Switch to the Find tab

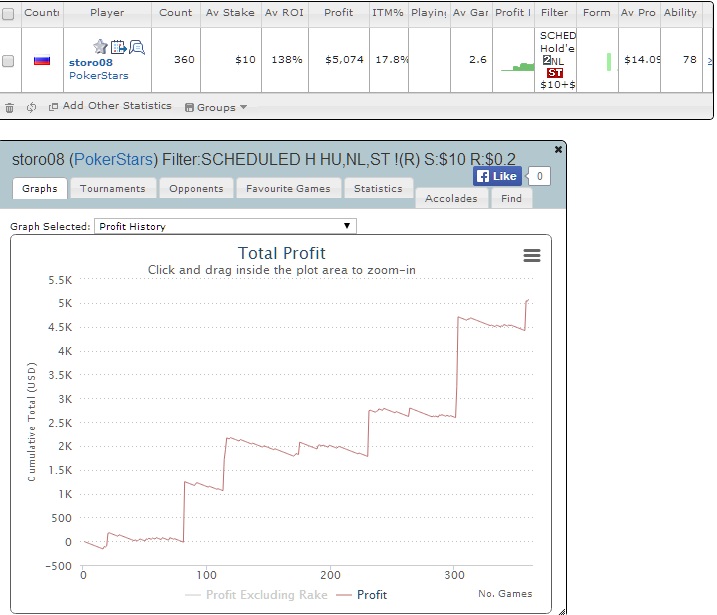(511, 198)
